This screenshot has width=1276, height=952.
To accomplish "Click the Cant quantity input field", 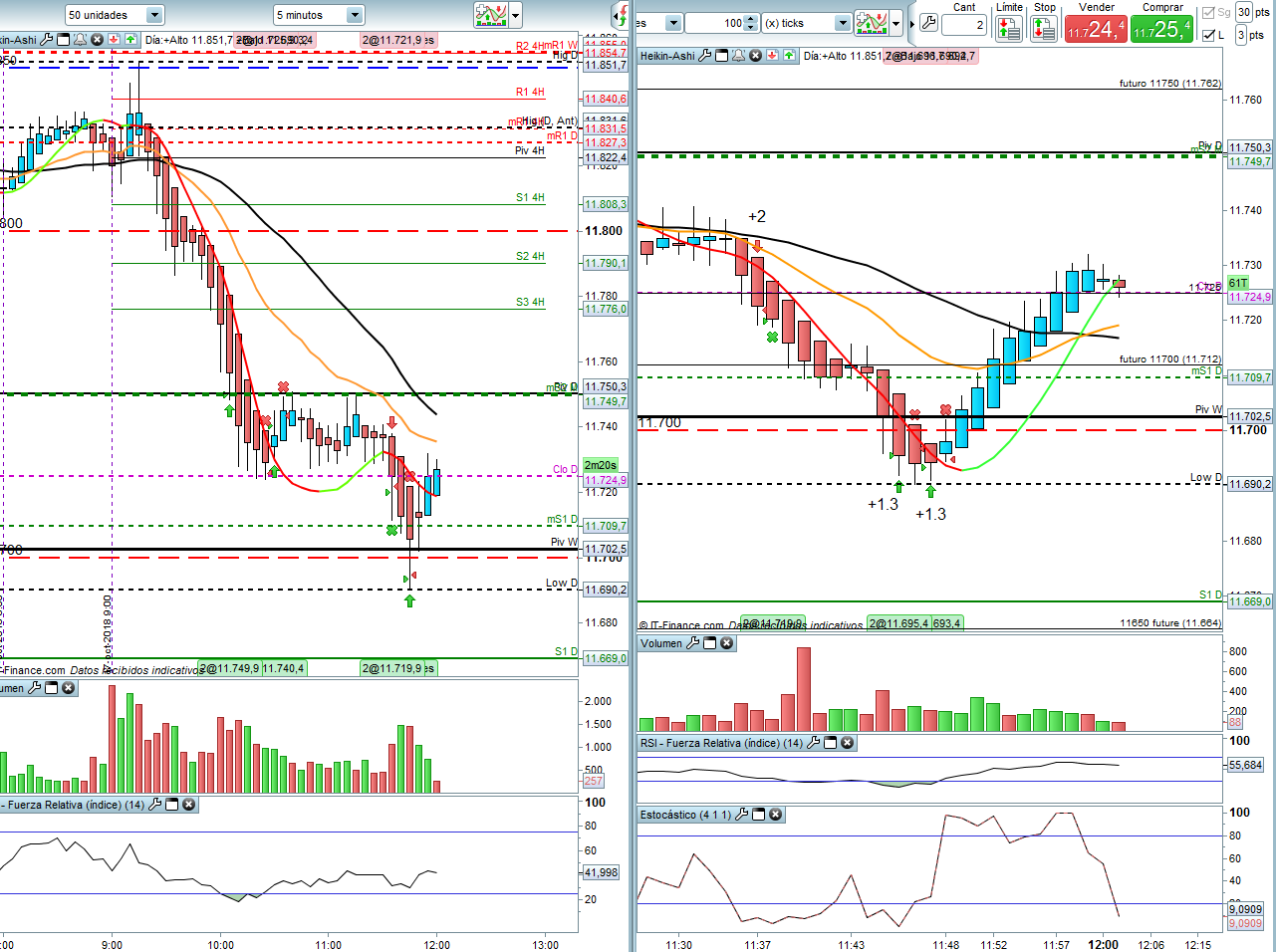I will pyautogui.click(x=964, y=25).
